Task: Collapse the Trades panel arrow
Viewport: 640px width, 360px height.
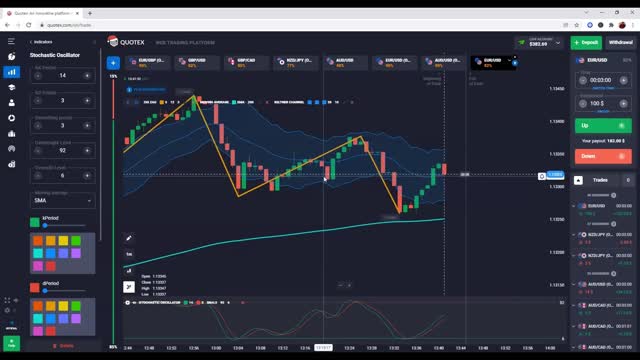Action: (x=578, y=180)
